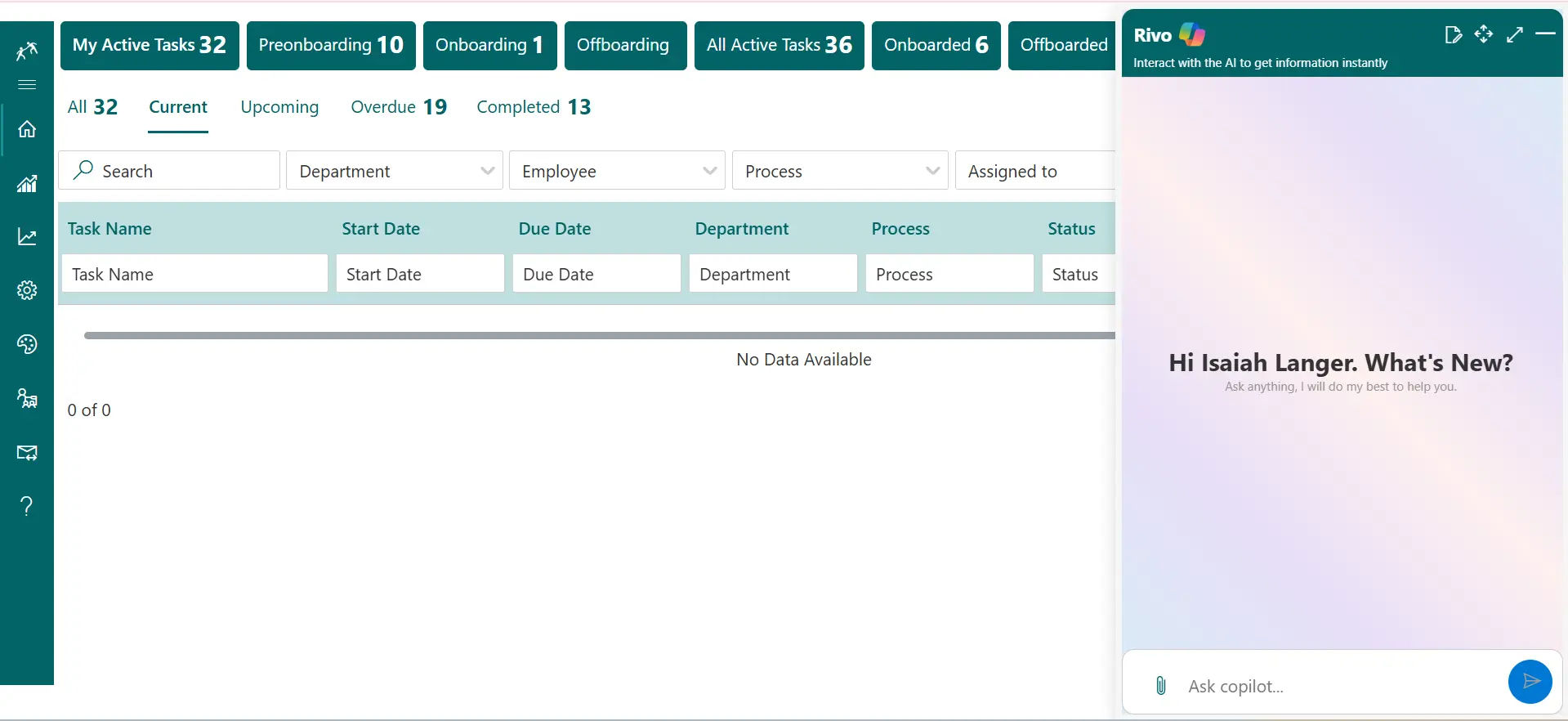Start new chat in Rivo panel
The width and height of the screenshot is (1568, 721).
[x=1453, y=34]
